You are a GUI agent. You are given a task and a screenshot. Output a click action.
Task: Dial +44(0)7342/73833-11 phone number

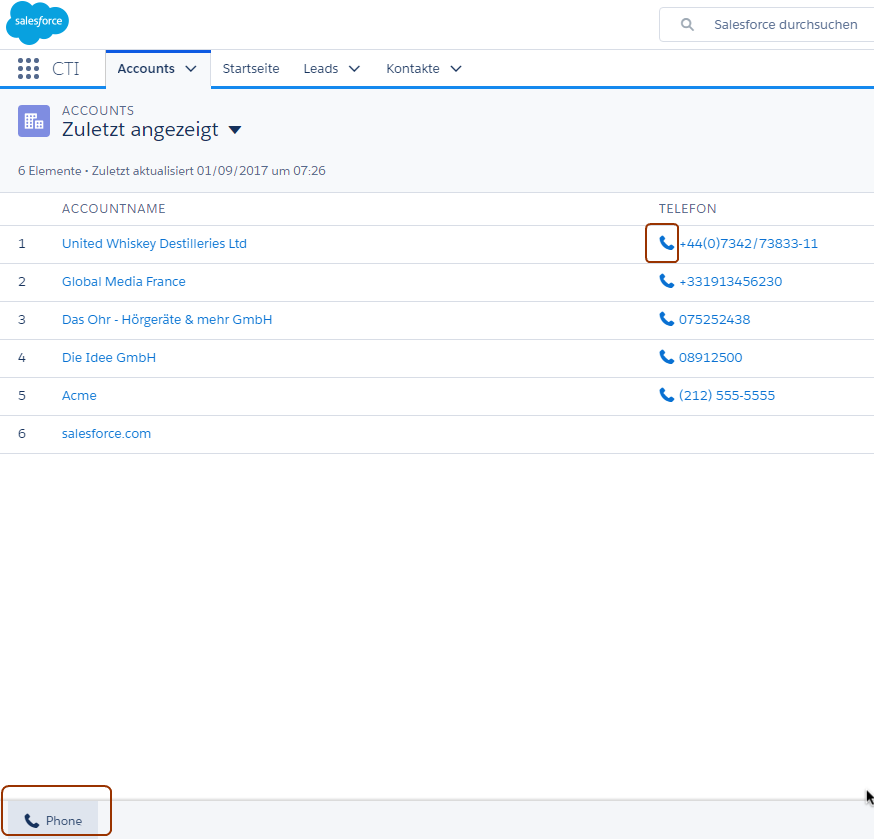[x=749, y=244]
